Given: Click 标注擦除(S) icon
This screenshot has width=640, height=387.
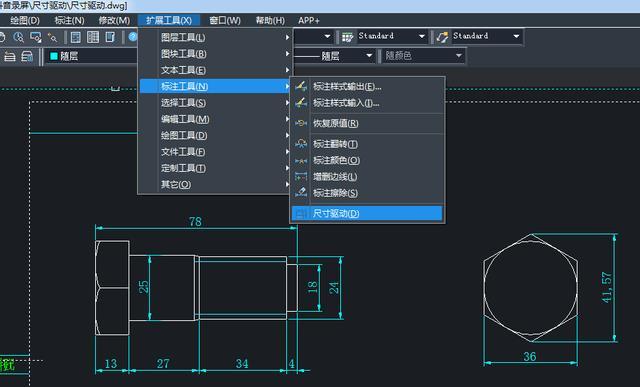Looking at the screenshot, I should 301,193.
